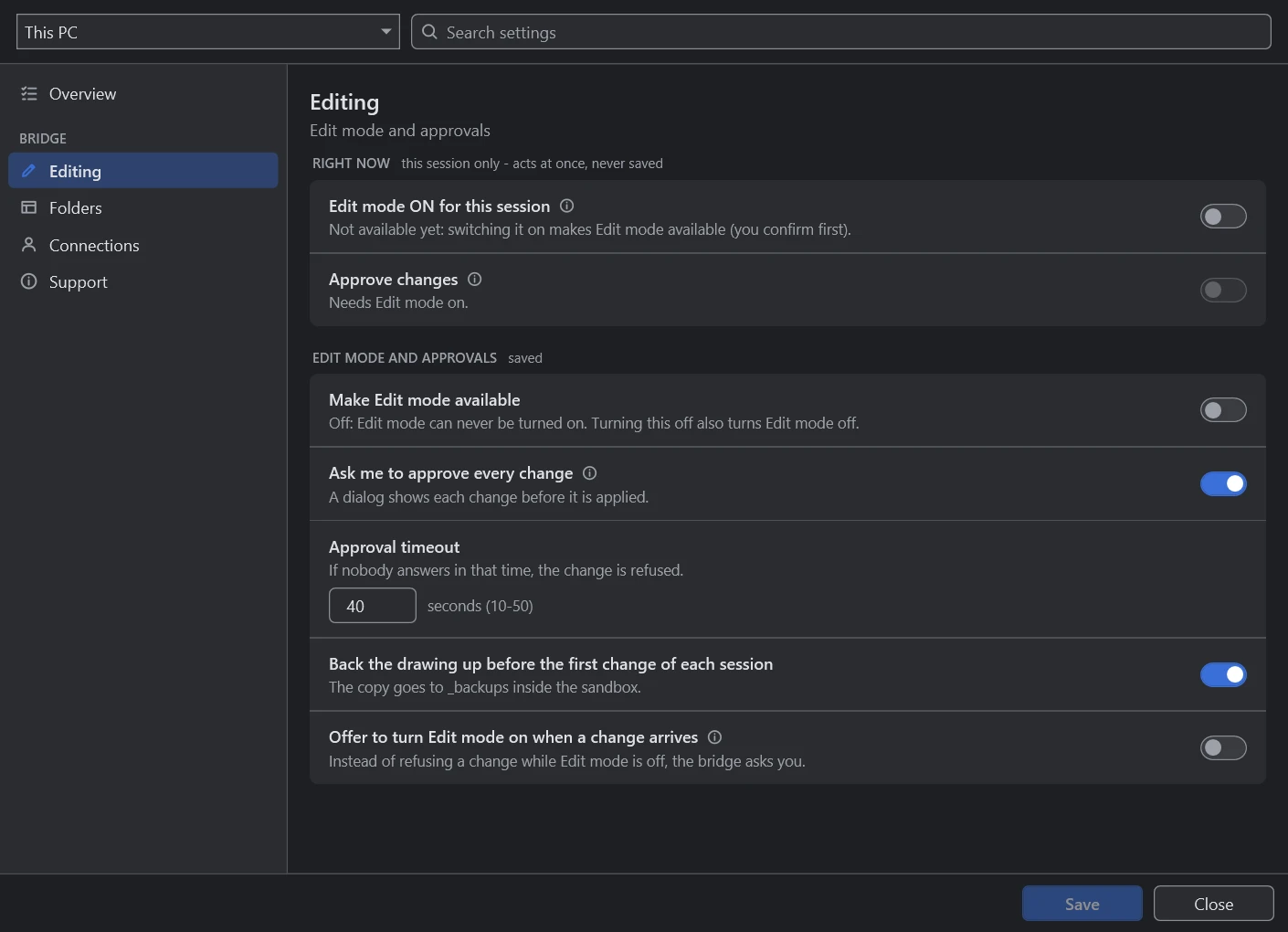Open info tip next to Approve changes
Screen dimensions: 1288x932
pyautogui.click(x=475, y=279)
